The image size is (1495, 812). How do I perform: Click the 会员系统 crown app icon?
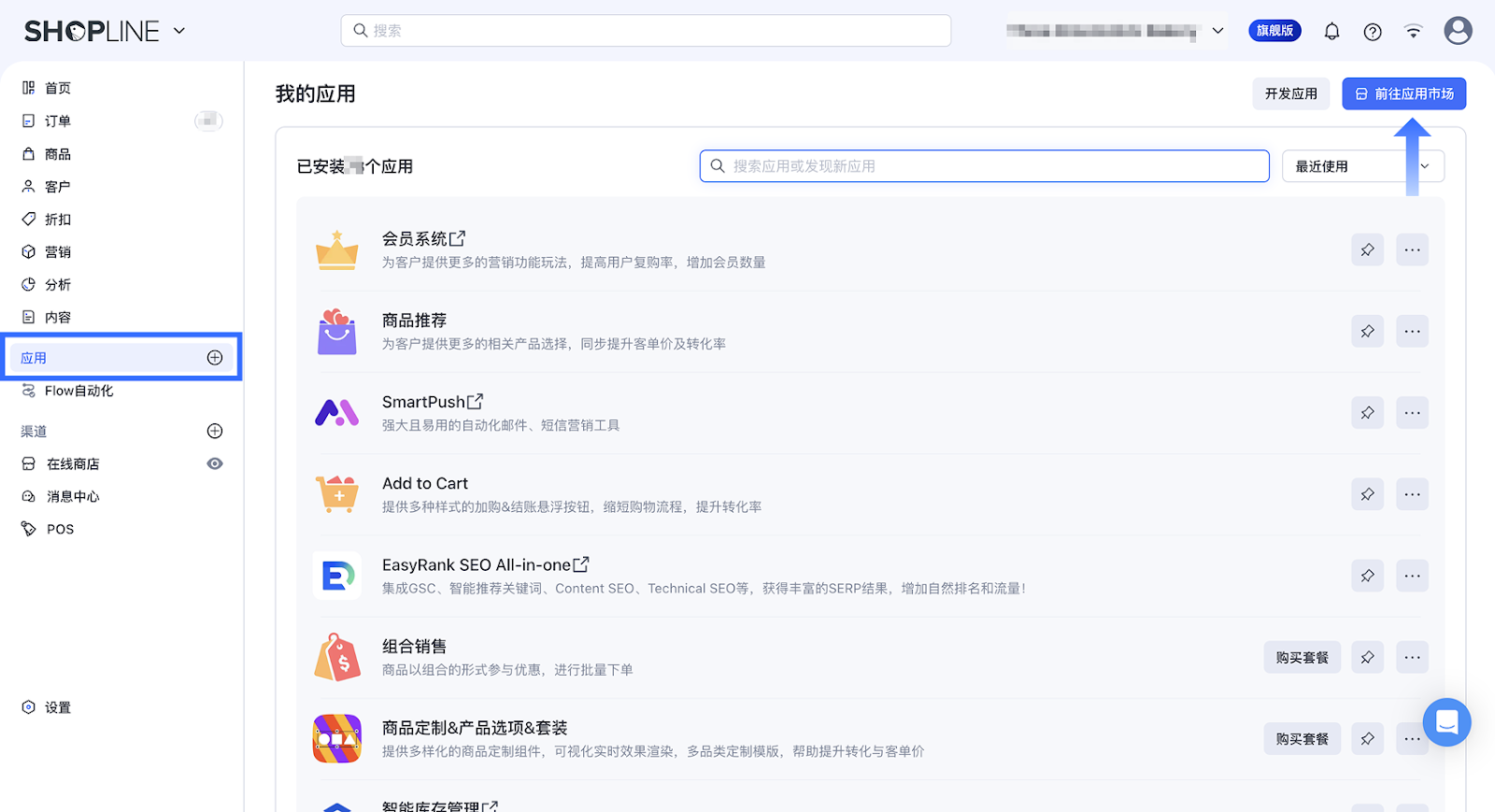click(337, 250)
